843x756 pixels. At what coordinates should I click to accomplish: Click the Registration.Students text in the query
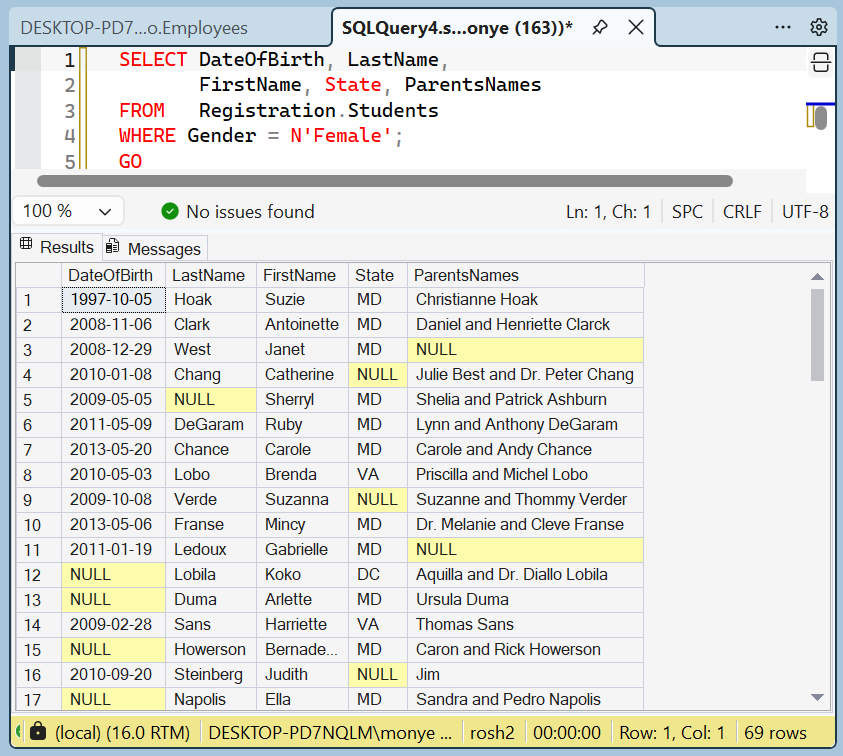click(318, 110)
